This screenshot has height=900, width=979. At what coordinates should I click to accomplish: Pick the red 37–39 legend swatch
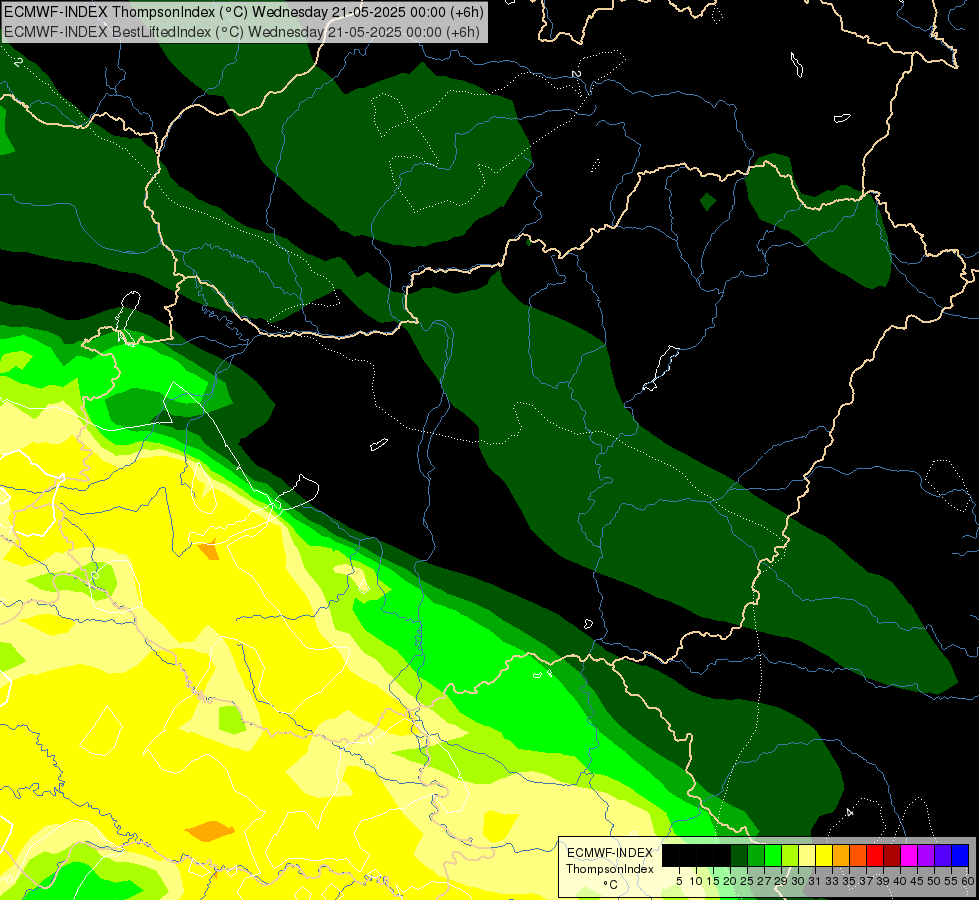tap(875, 855)
